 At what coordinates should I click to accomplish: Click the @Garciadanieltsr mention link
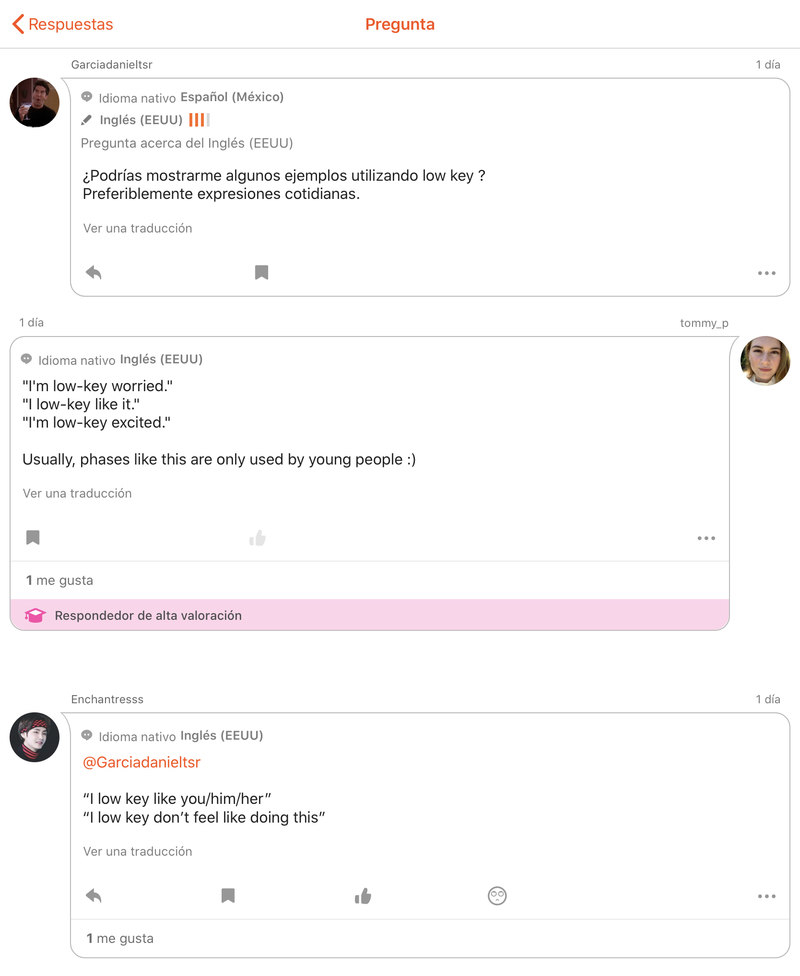141,762
